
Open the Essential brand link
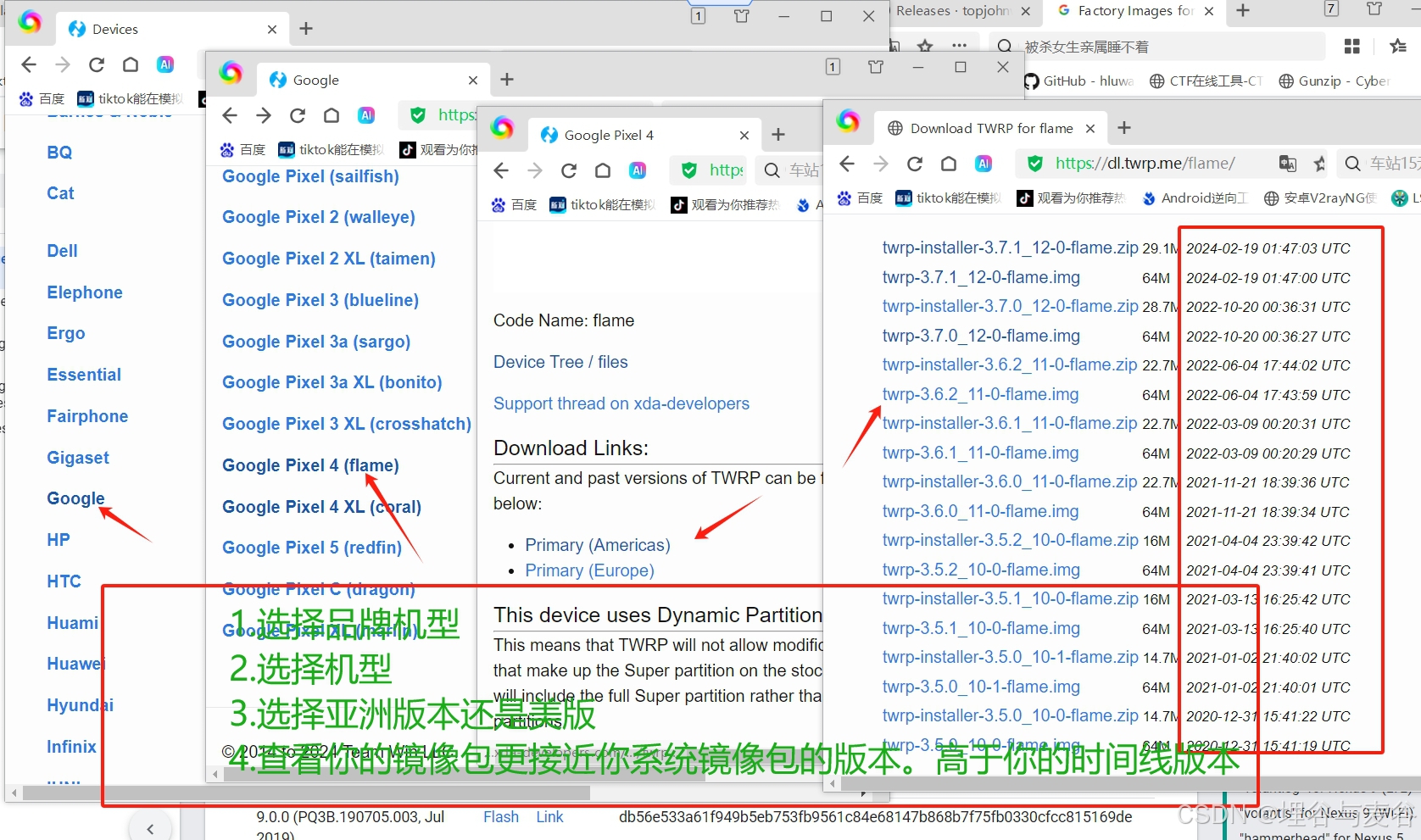point(84,375)
